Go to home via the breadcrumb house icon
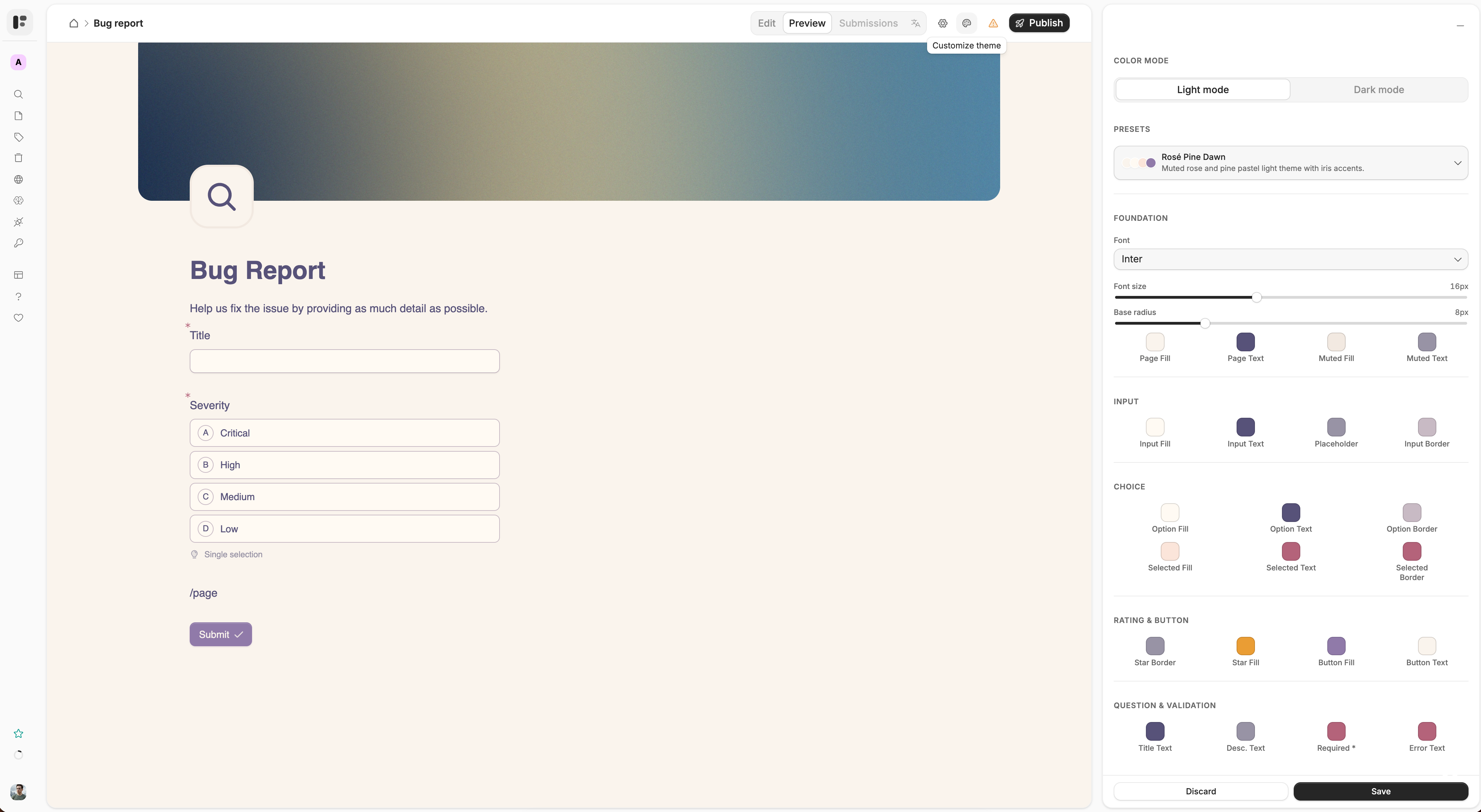 pos(74,23)
